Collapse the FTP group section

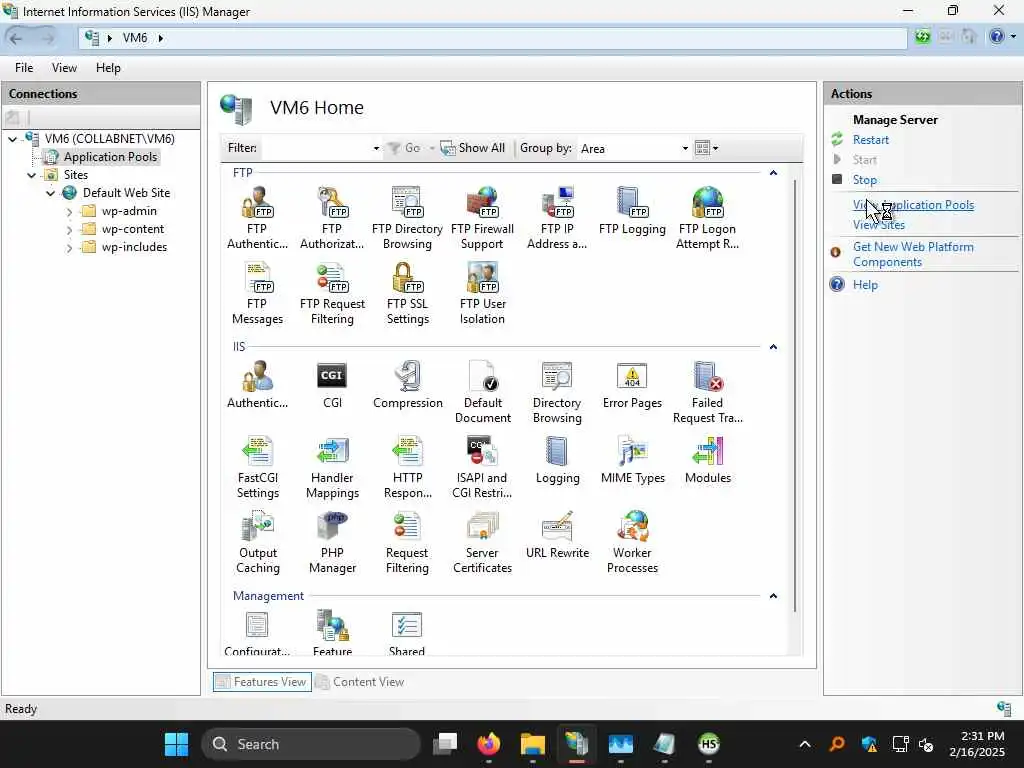(x=773, y=173)
